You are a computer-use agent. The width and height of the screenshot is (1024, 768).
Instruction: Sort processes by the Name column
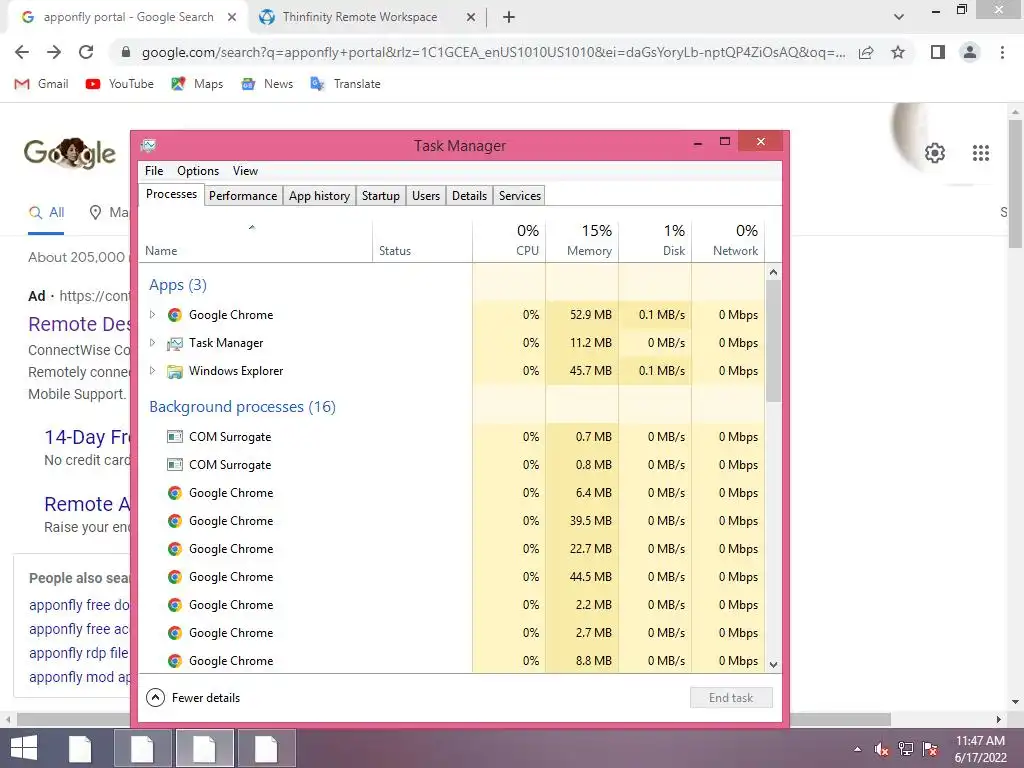255,242
